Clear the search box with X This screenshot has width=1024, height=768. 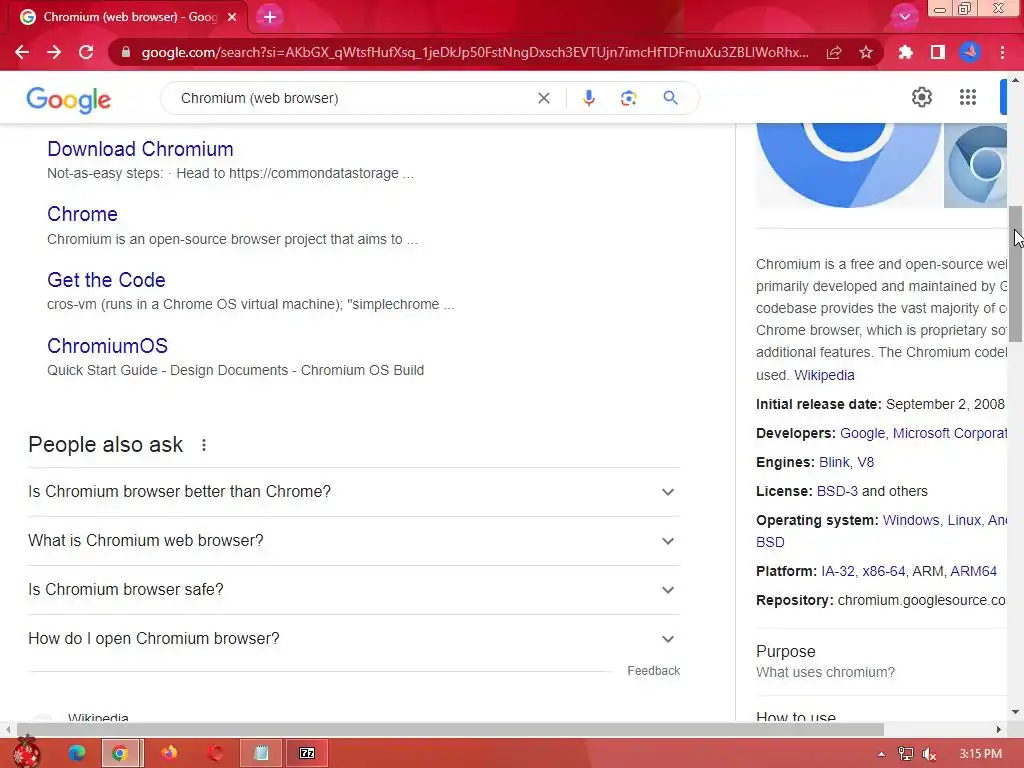[x=543, y=98]
